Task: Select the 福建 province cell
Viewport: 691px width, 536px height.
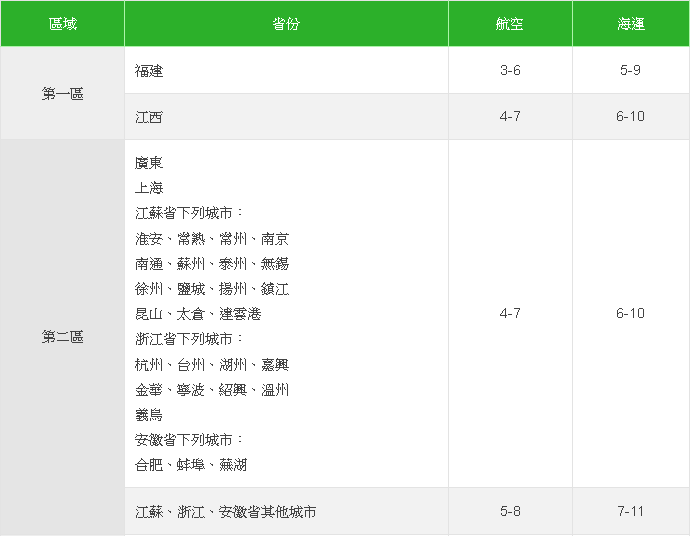Action: coord(150,71)
